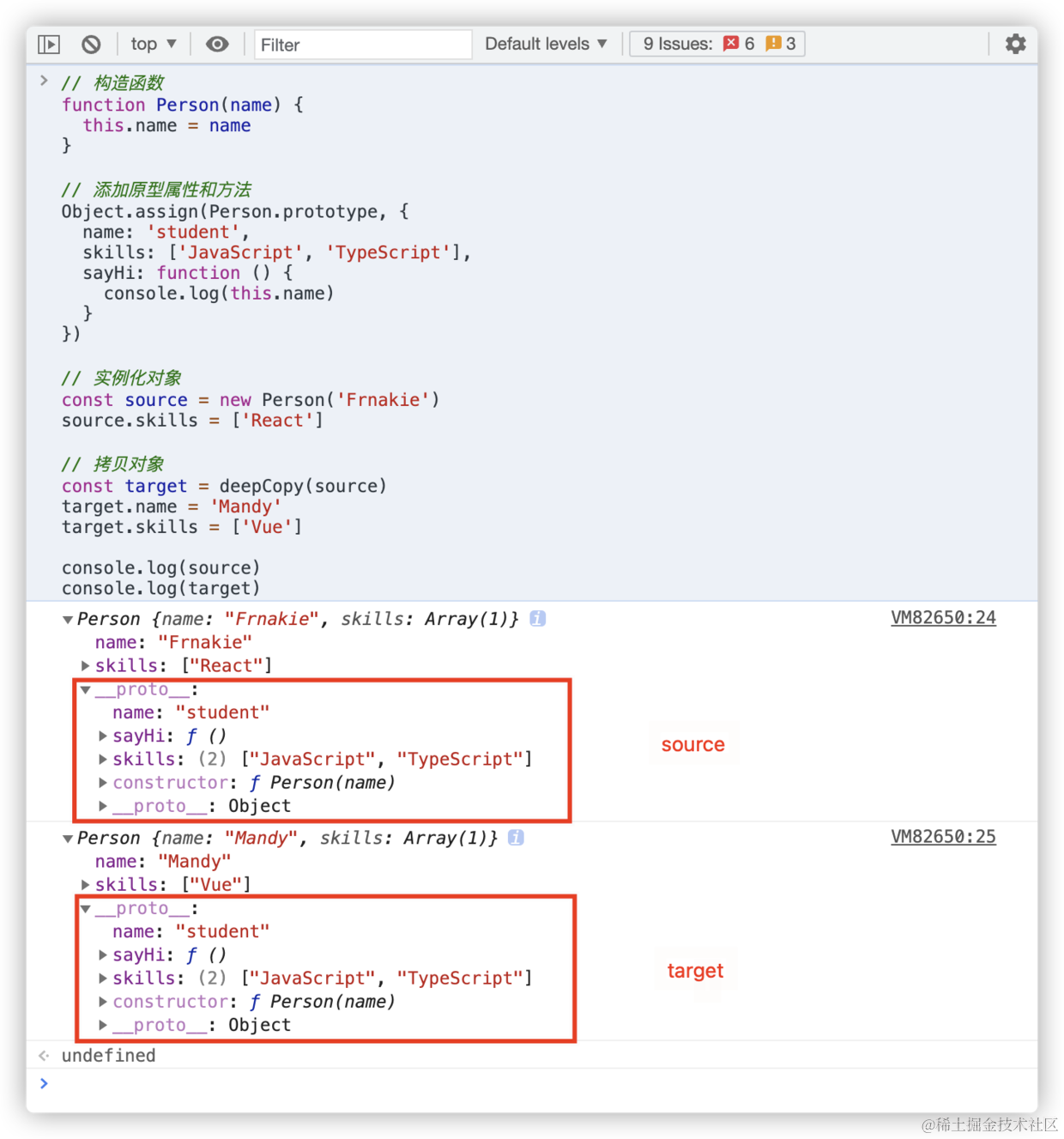The width and height of the screenshot is (1064, 1139).
Task: Collapse the Person Mandy object
Action: click(x=68, y=839)
